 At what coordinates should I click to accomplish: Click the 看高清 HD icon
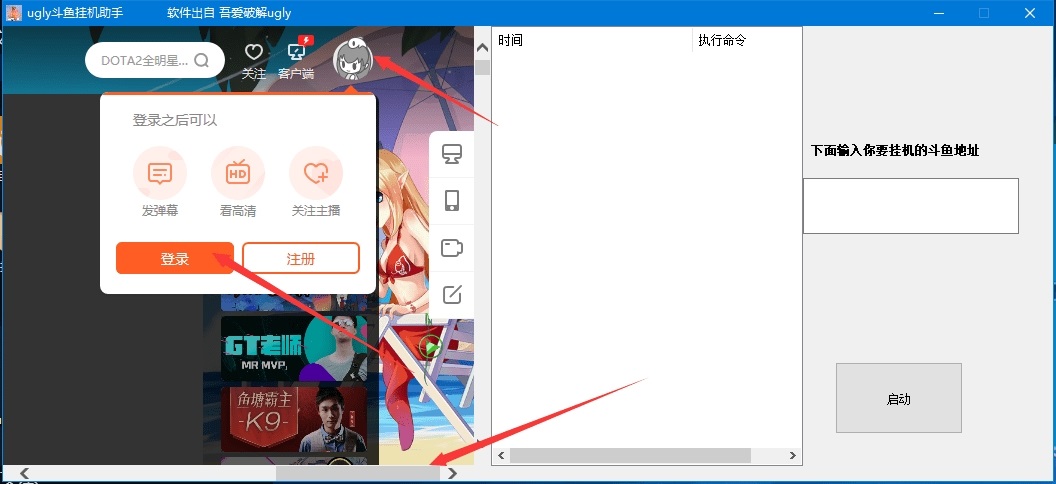[237, 173]
